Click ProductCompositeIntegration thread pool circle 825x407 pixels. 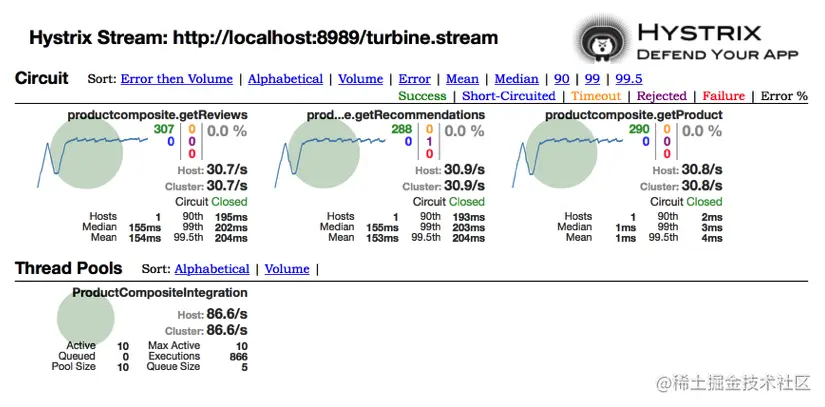pos(86,318)
